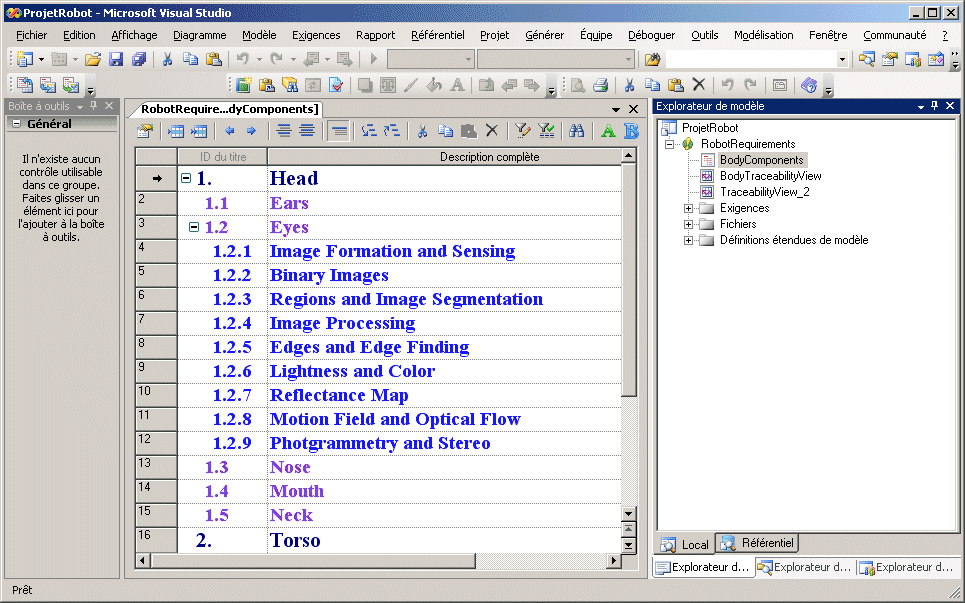Open the Exigences menu

(x=316, y=35)
